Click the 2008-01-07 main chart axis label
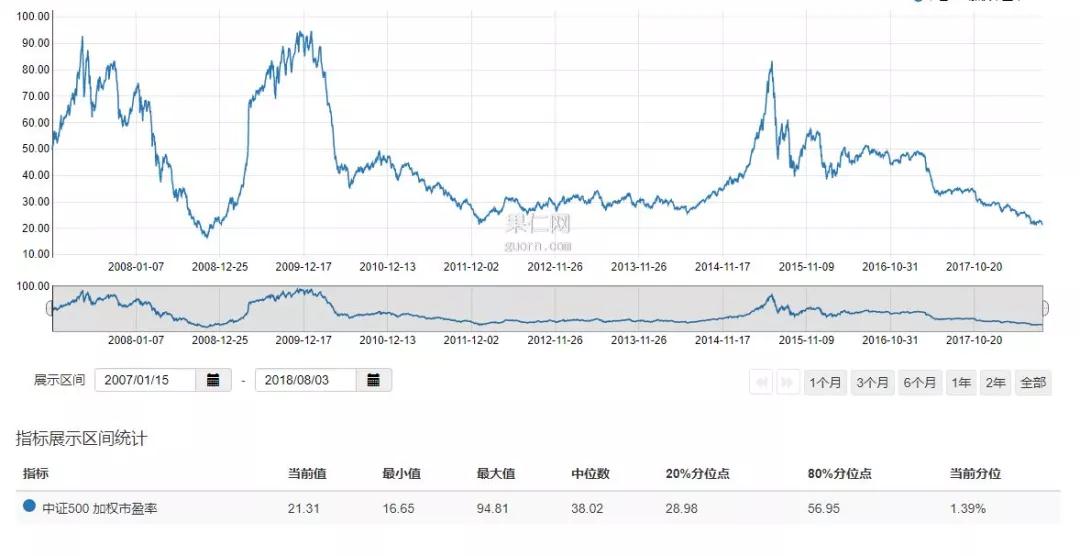Viewport: 1080px width, 556px height. tap(136, 267)
